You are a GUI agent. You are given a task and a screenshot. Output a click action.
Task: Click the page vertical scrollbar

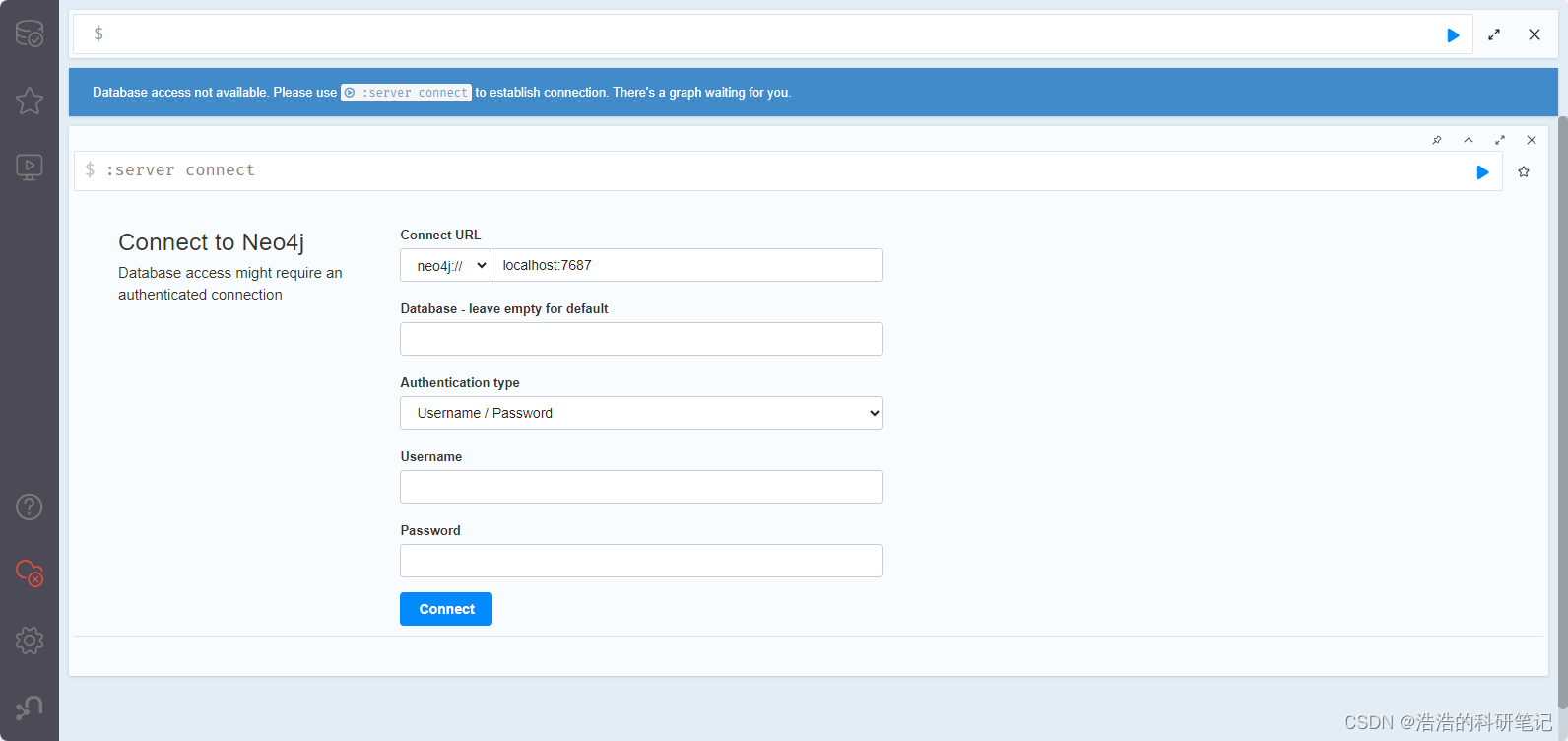pyautogui.click(x=1562, y=414)
